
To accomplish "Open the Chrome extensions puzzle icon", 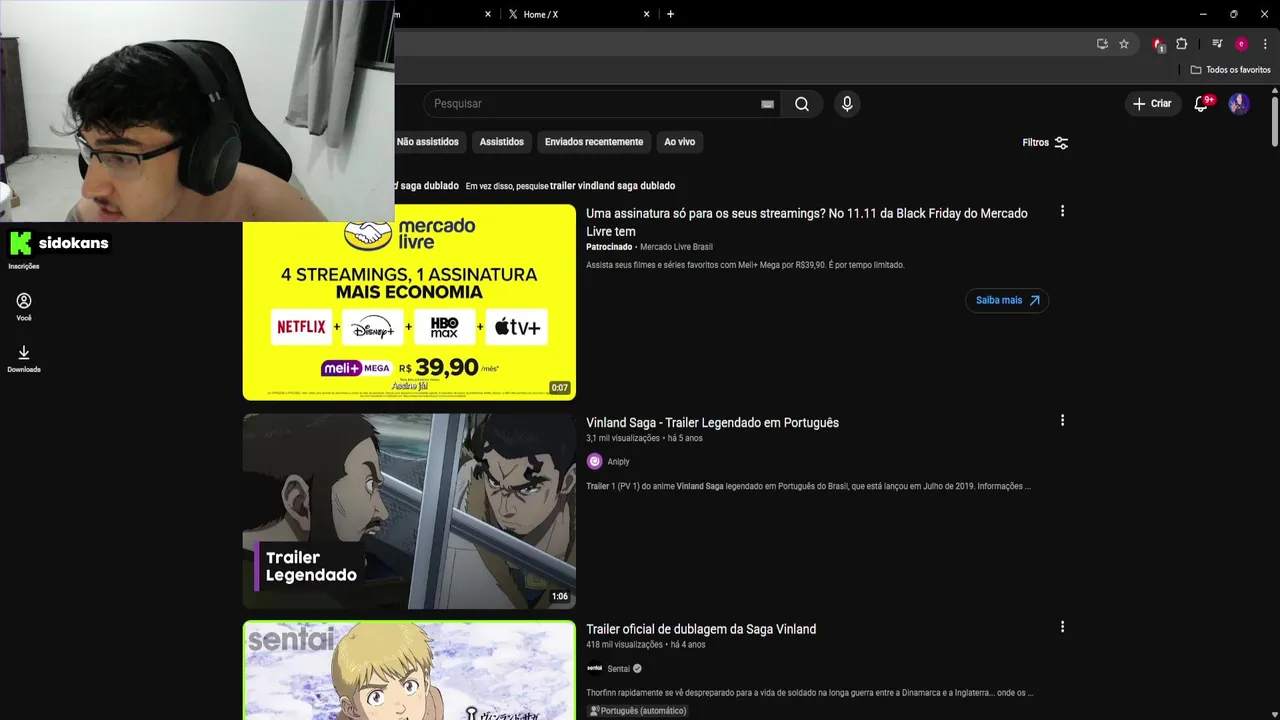I will pos(1181,44).
